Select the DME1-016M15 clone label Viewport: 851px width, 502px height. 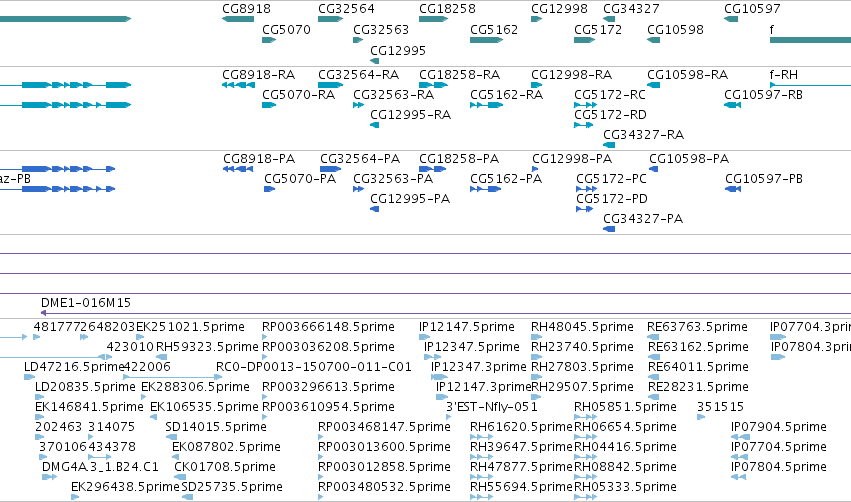(86, 302)
